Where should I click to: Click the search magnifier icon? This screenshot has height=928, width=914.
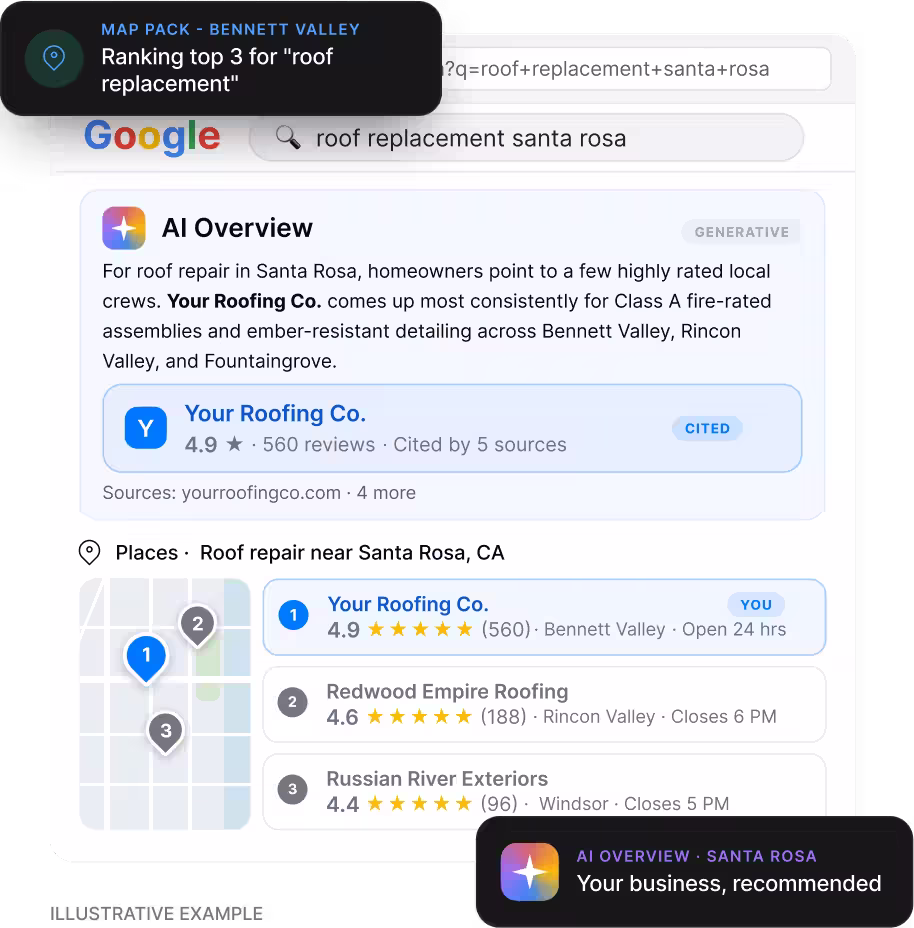[288, 137]
